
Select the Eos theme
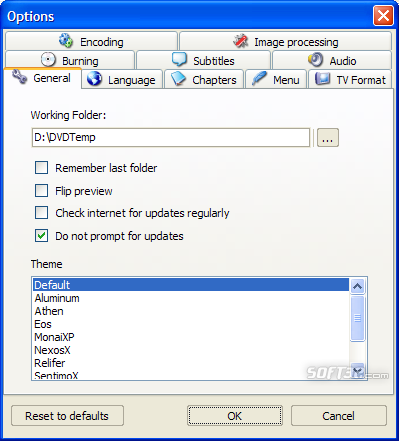[191, 324]
